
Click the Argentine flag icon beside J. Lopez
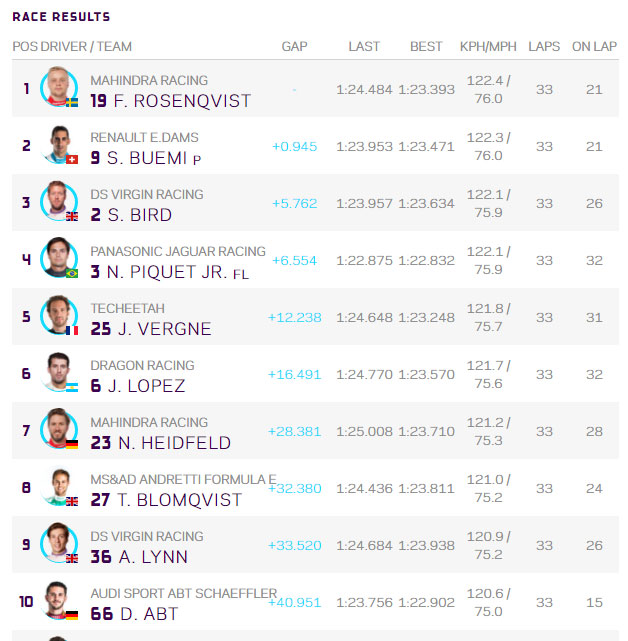[72, 387]
